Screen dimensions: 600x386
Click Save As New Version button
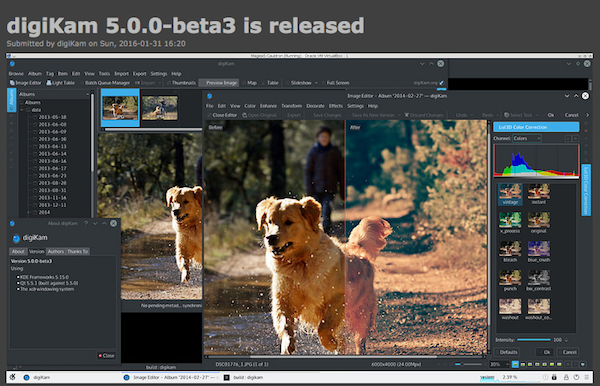[x=373, y=115]
